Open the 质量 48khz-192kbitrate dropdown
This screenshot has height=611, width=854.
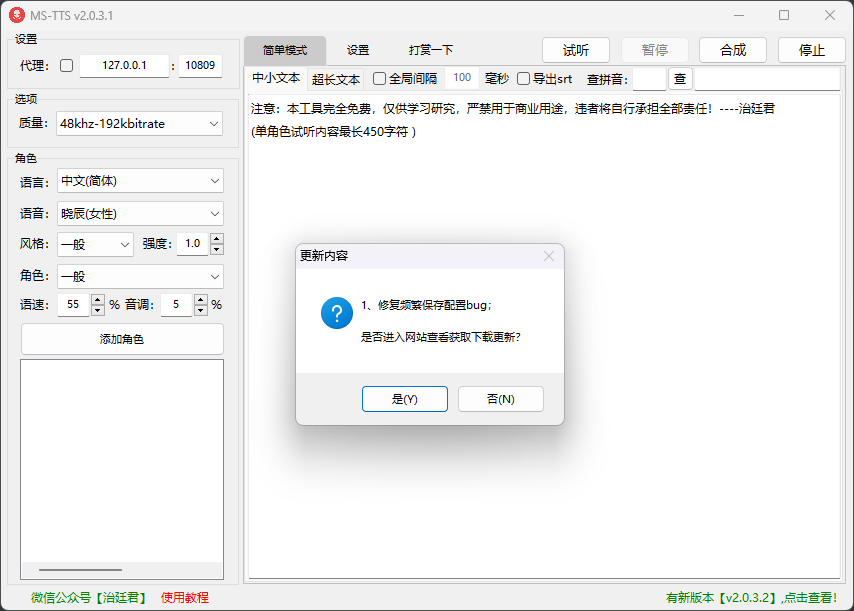click(140, 123)
